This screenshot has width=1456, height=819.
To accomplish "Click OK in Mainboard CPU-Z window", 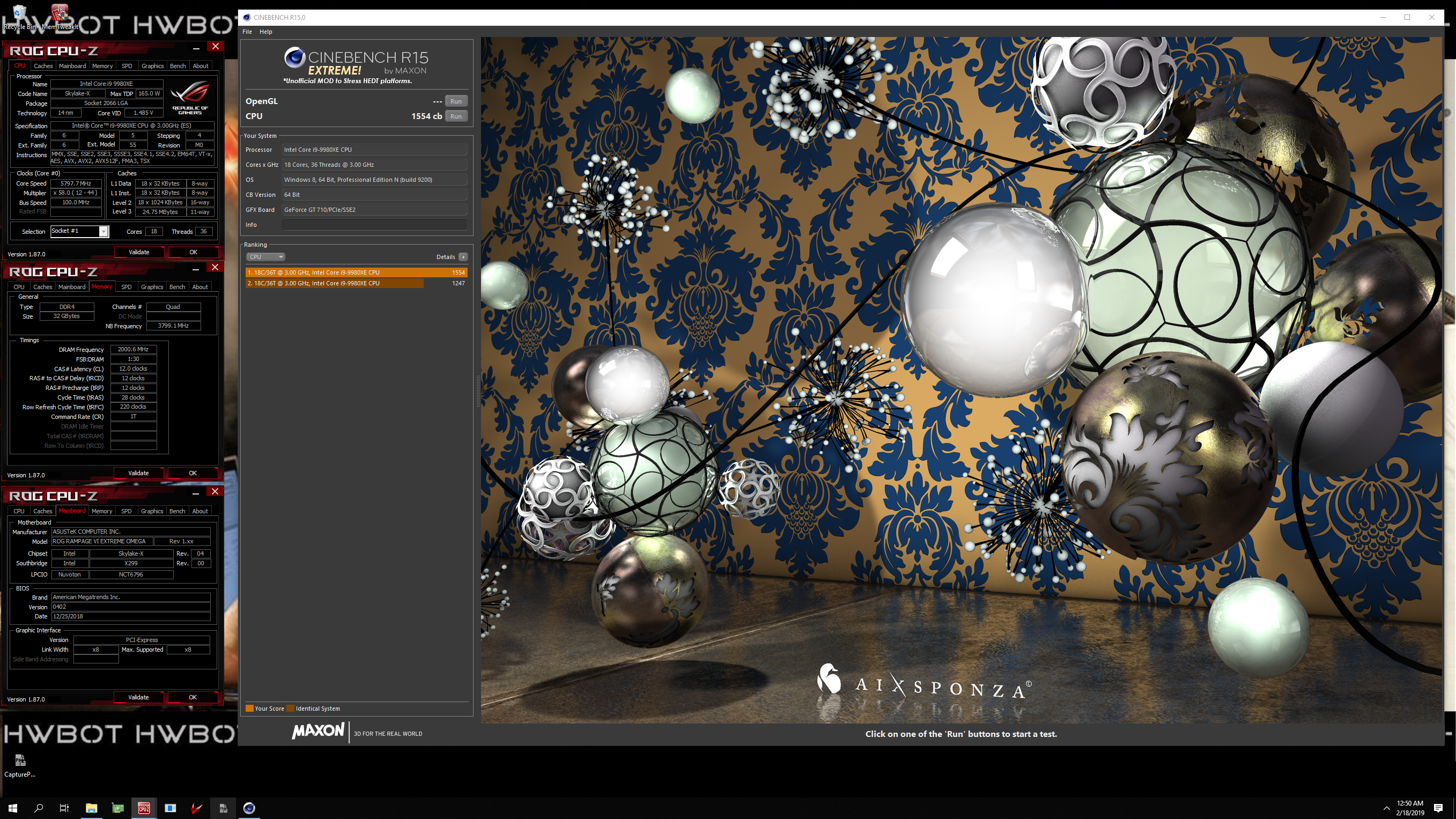I will [193, 697].
